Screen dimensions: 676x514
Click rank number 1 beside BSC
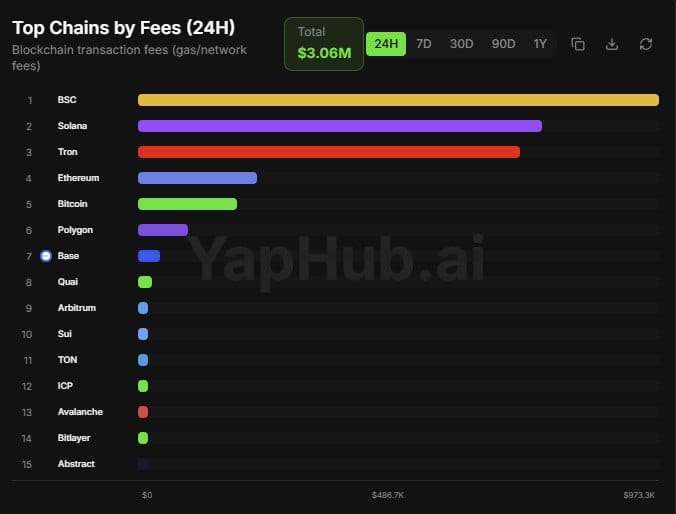[x=30, y=100]
